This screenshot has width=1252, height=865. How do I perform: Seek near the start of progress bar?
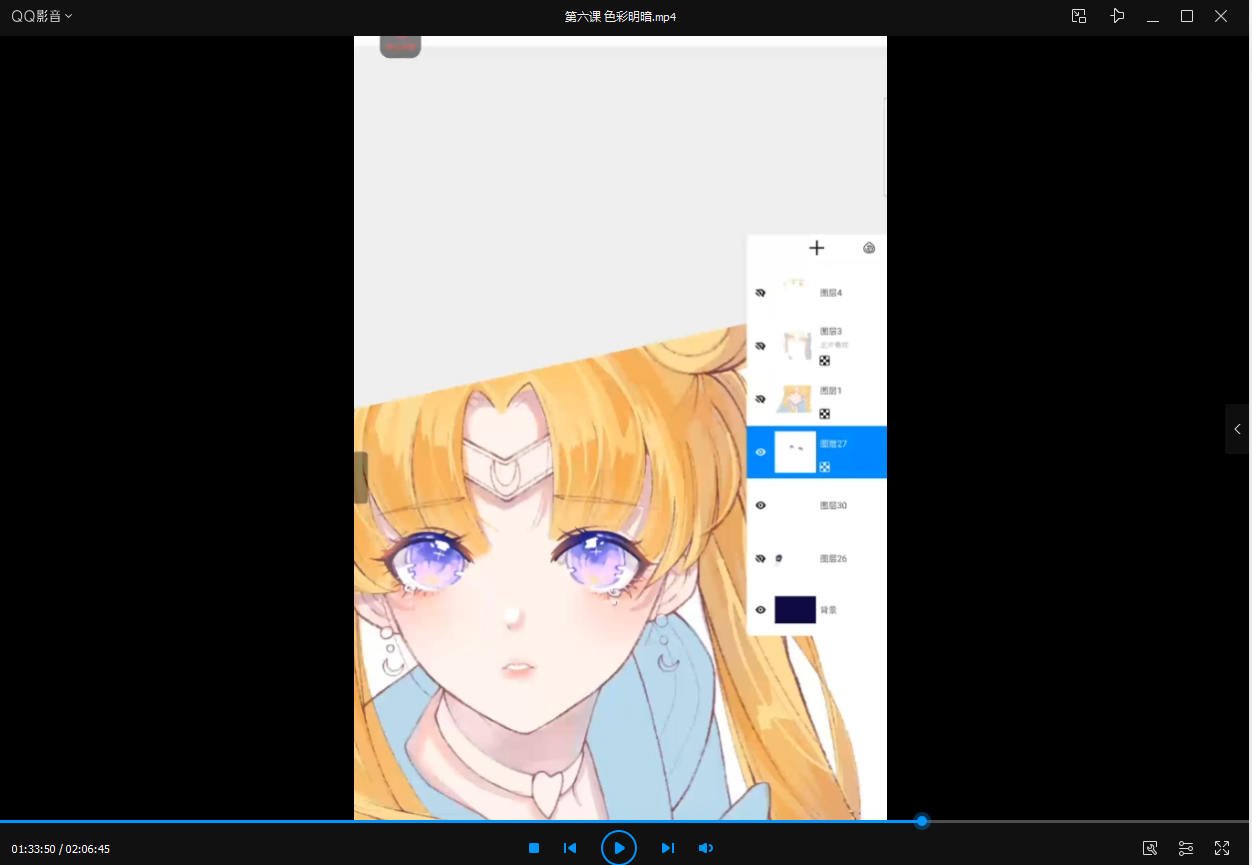pos(10,821)
